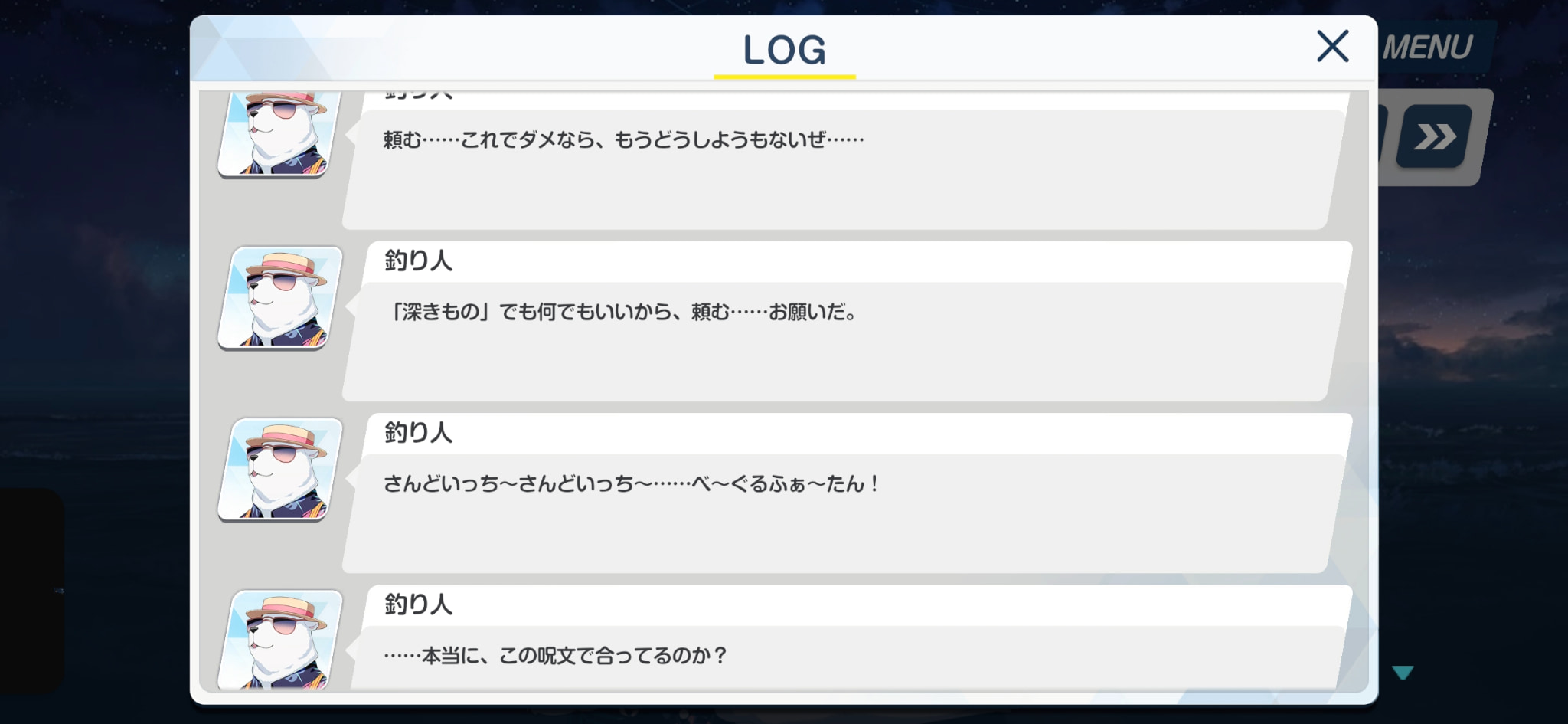1568x724 pixels.
Task: Select the log entry 「深きもの」でも何でもいいから
Action: tap(844, 342)
